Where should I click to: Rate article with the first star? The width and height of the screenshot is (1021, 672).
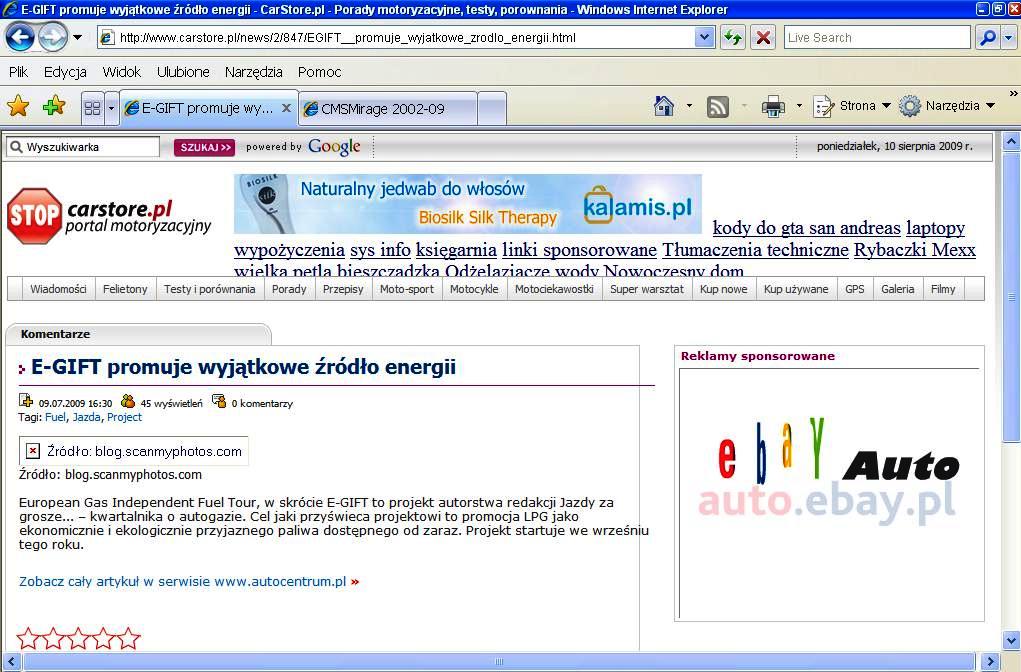28,639
